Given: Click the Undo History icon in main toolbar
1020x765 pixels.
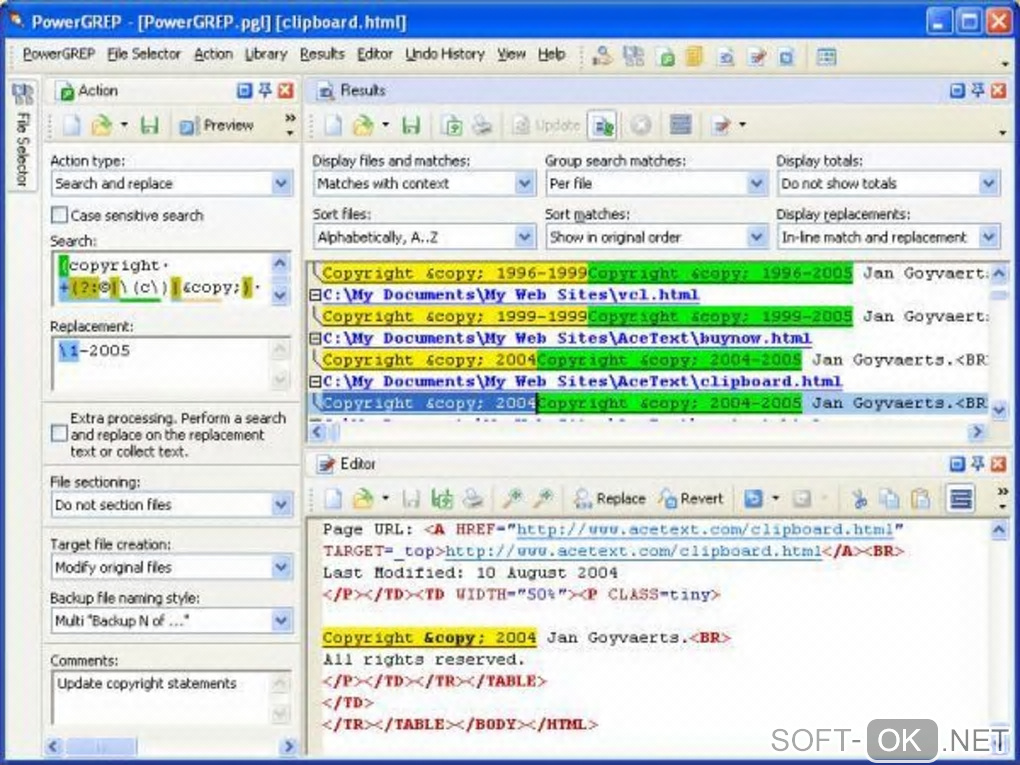Looking at the screenshot, I should [787, 57].
